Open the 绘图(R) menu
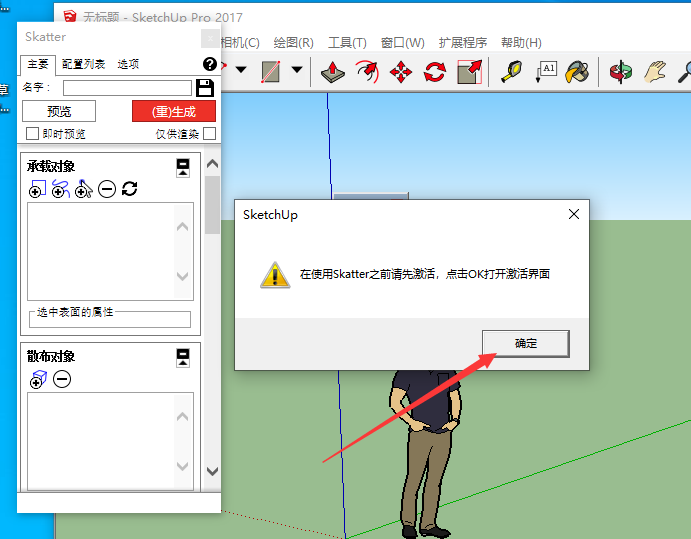The height and width of the screenshot is (539, 691). click(293, 43)
